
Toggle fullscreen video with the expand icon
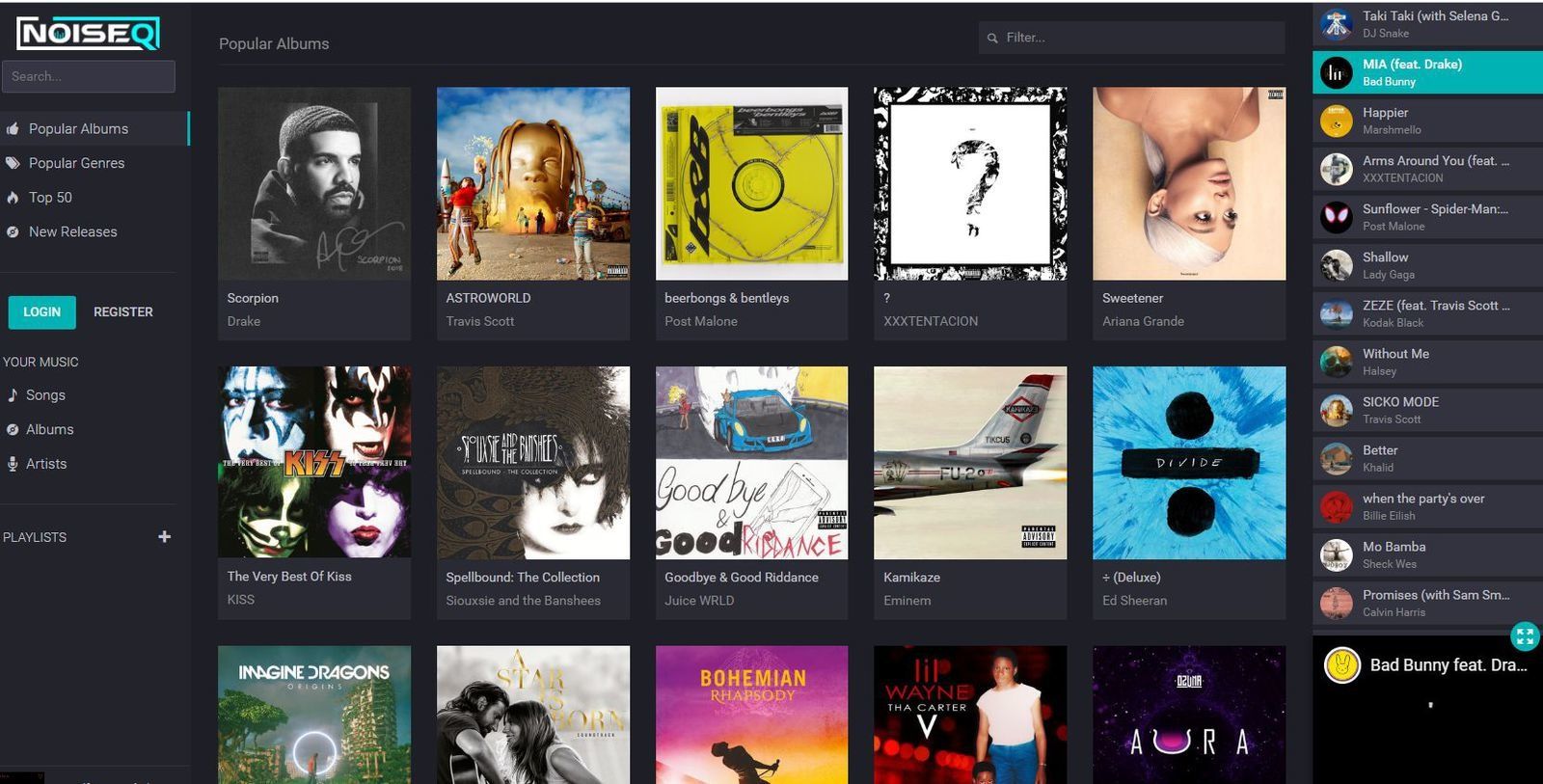pos(1525,635)
